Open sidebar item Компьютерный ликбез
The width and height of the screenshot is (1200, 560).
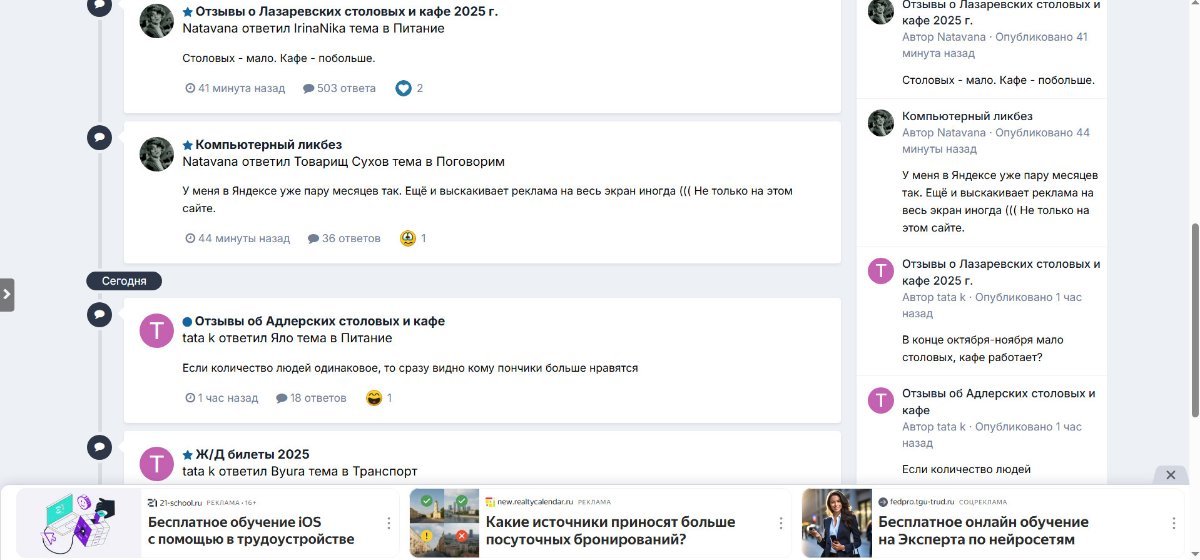967,116
